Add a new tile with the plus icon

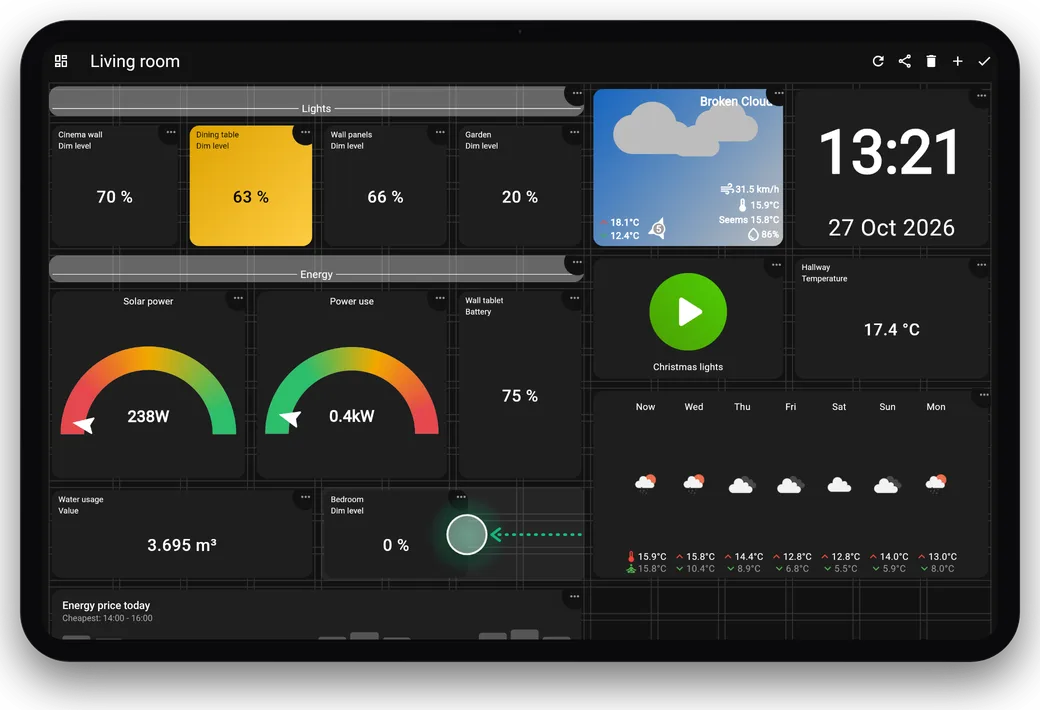[958, 61]
